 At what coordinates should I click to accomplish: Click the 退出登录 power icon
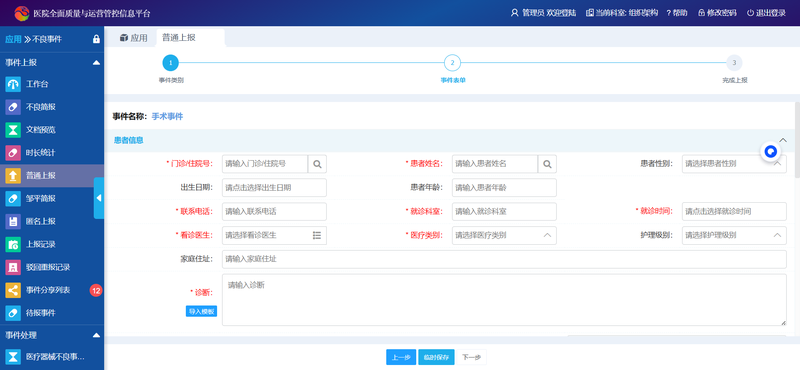pyautogui.click(x=750, y=13)
